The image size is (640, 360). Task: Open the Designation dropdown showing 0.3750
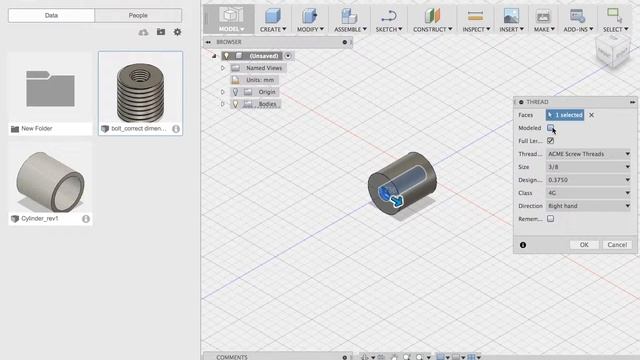pyautogui.click(x=589, y=180)
